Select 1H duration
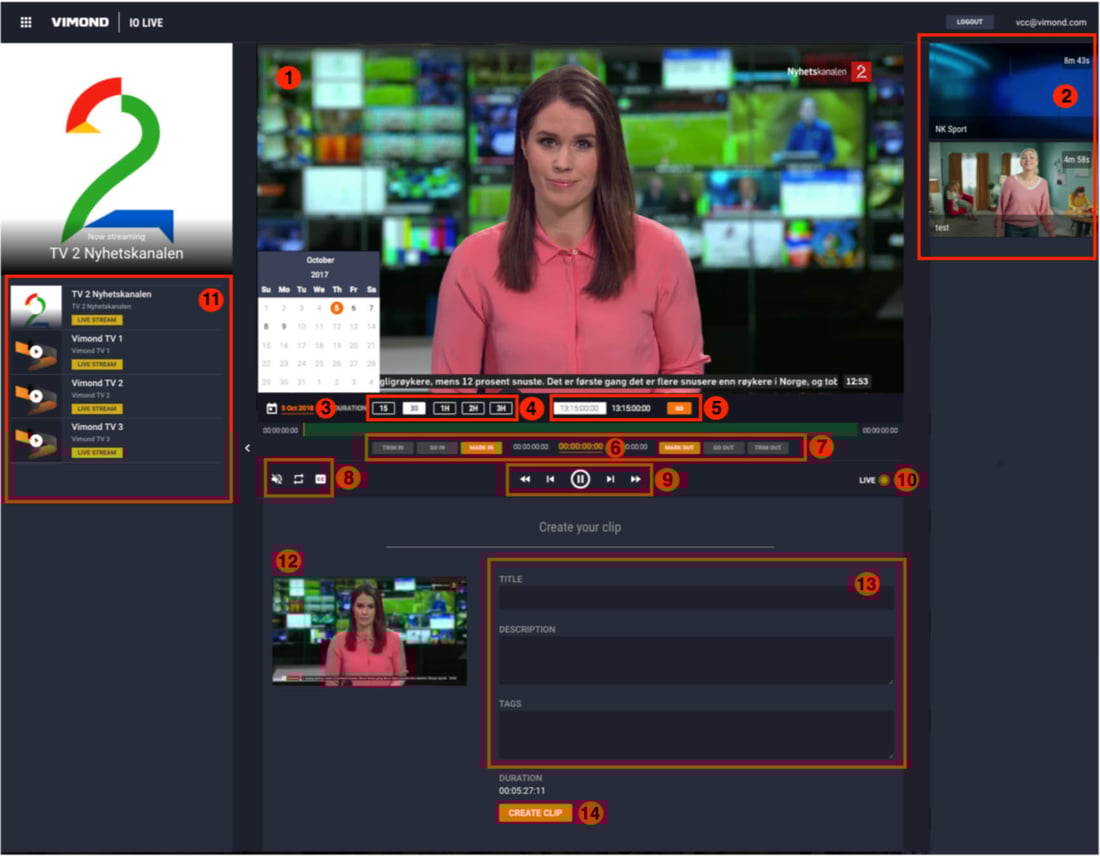 [445, 408]
